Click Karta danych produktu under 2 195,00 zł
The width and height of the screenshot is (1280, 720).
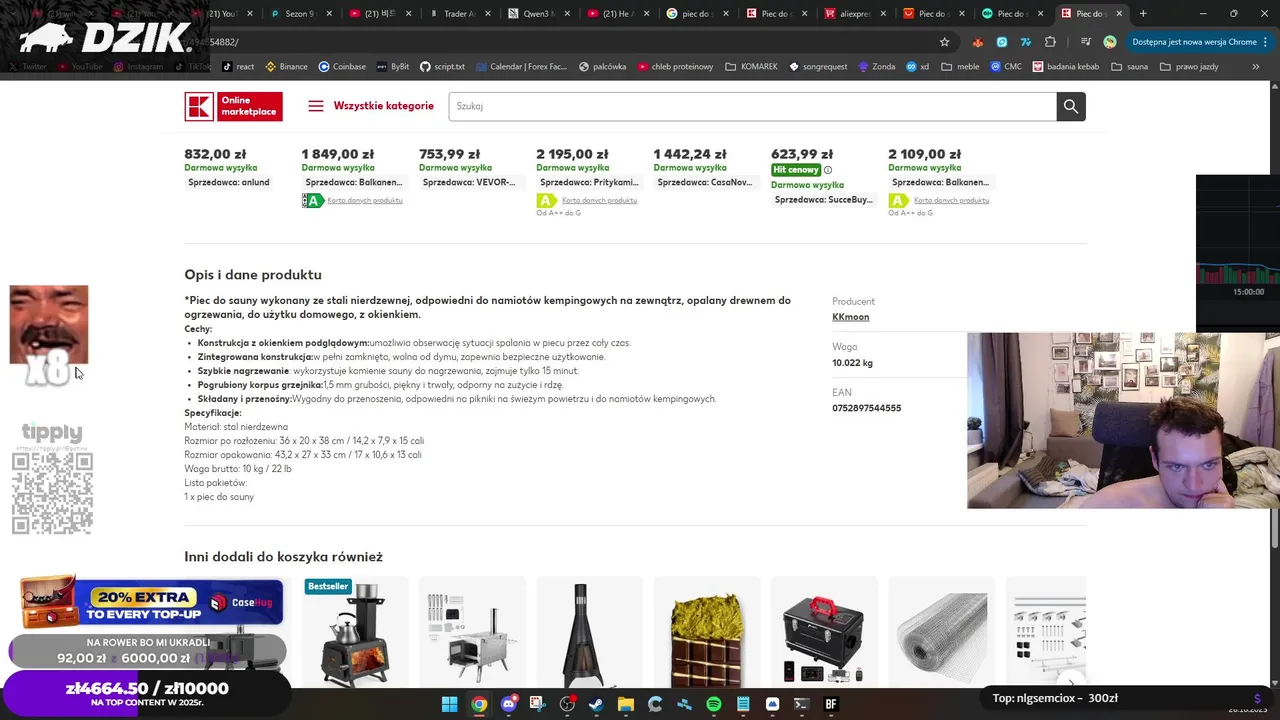click(x=599, y=200)
